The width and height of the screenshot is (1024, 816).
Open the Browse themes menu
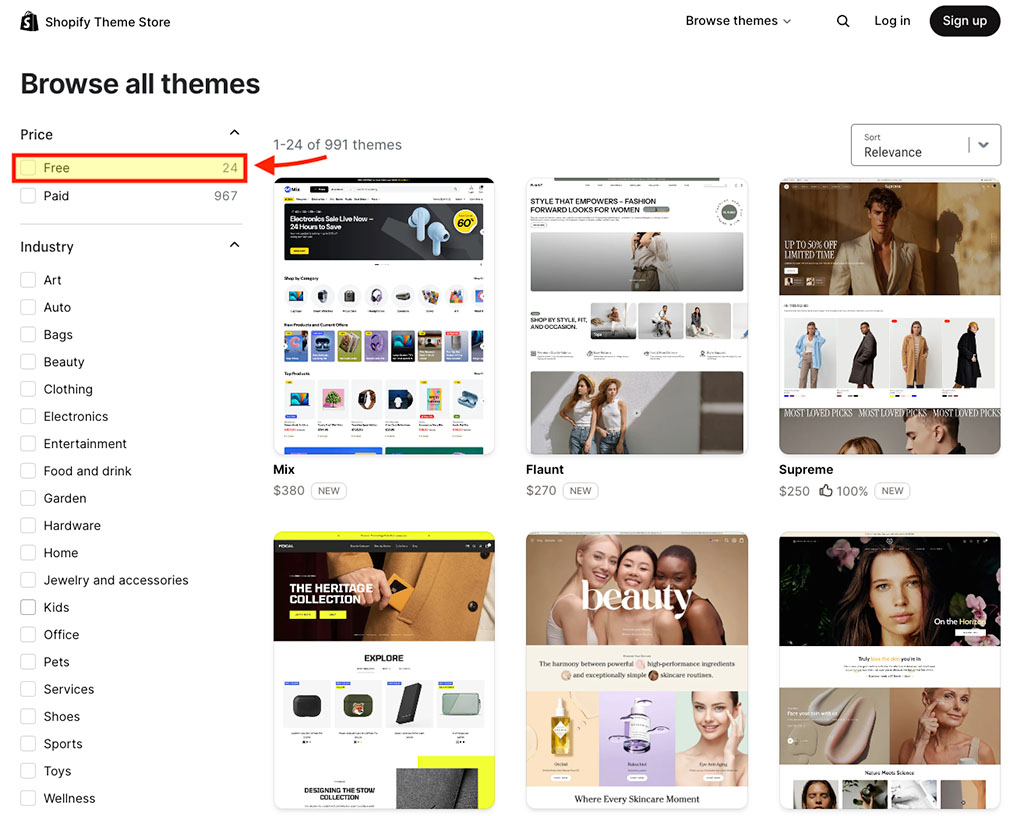738,20
